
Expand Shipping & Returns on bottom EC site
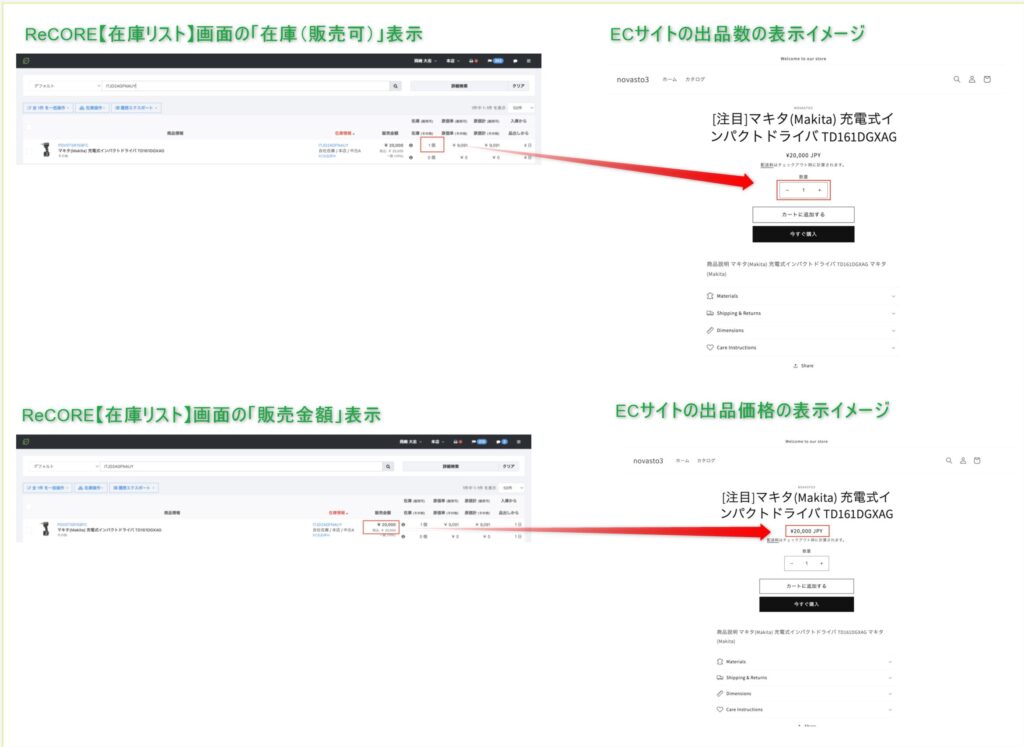click(805, 678)
